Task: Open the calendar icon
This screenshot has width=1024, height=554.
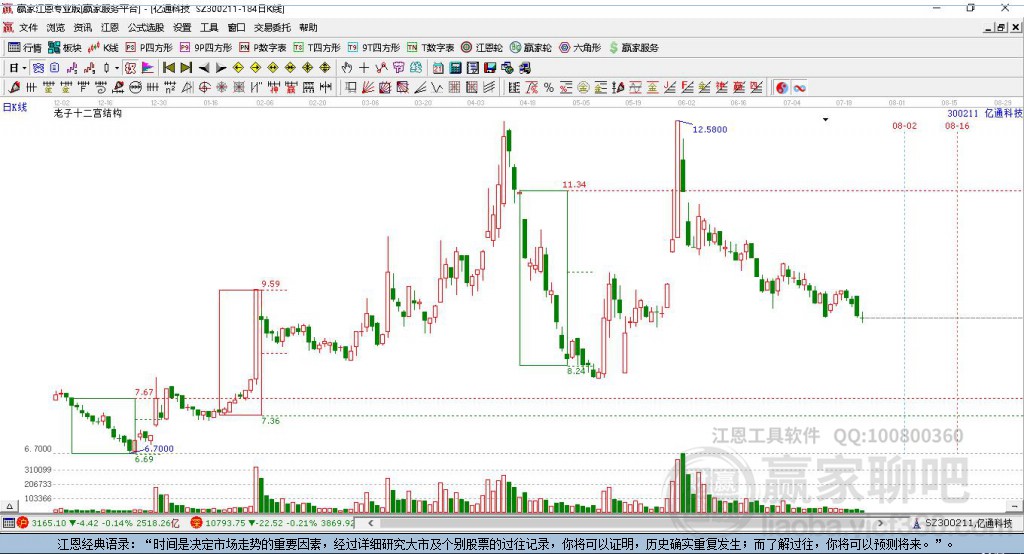Action: click(x=438, y=68)
